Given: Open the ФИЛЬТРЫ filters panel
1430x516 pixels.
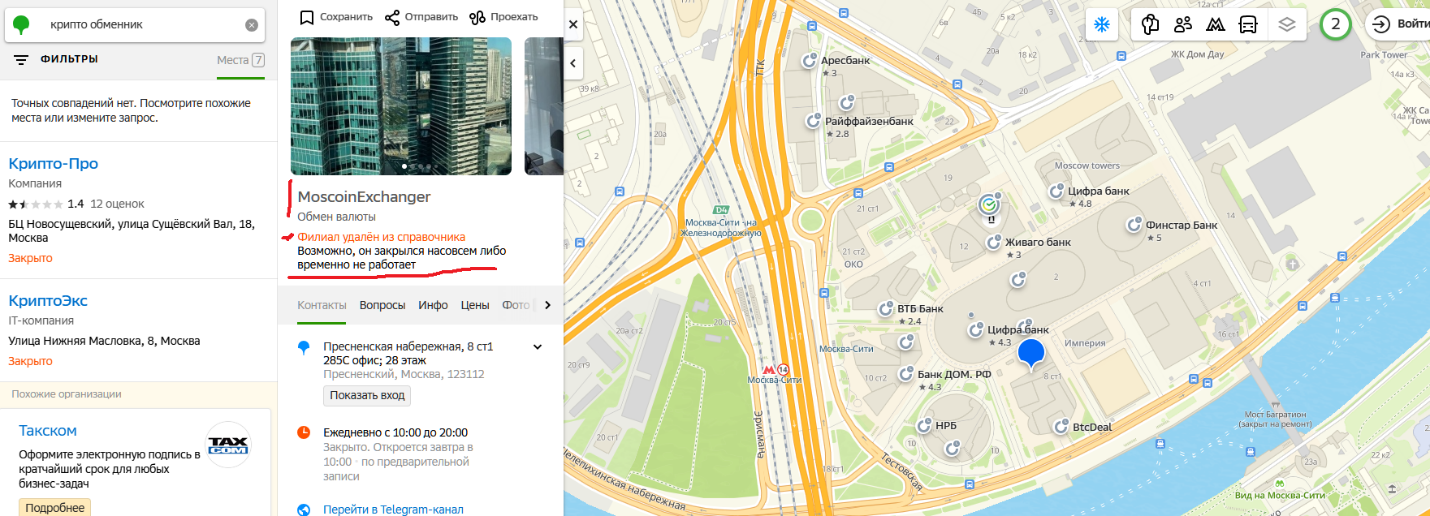Looking at the screenshot, I should pyautogui.click(x=56, y=60).
